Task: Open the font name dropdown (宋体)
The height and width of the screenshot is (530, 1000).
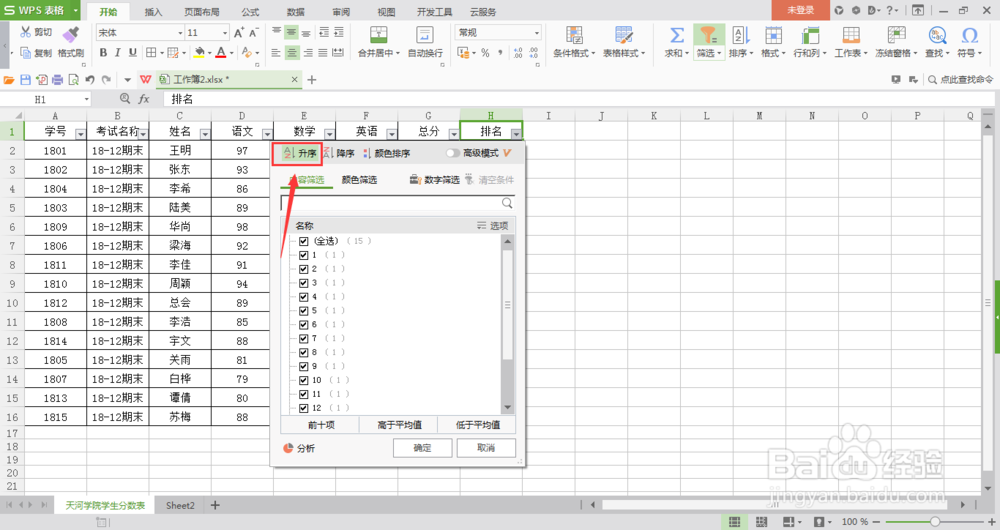Action: coord(180,33)
